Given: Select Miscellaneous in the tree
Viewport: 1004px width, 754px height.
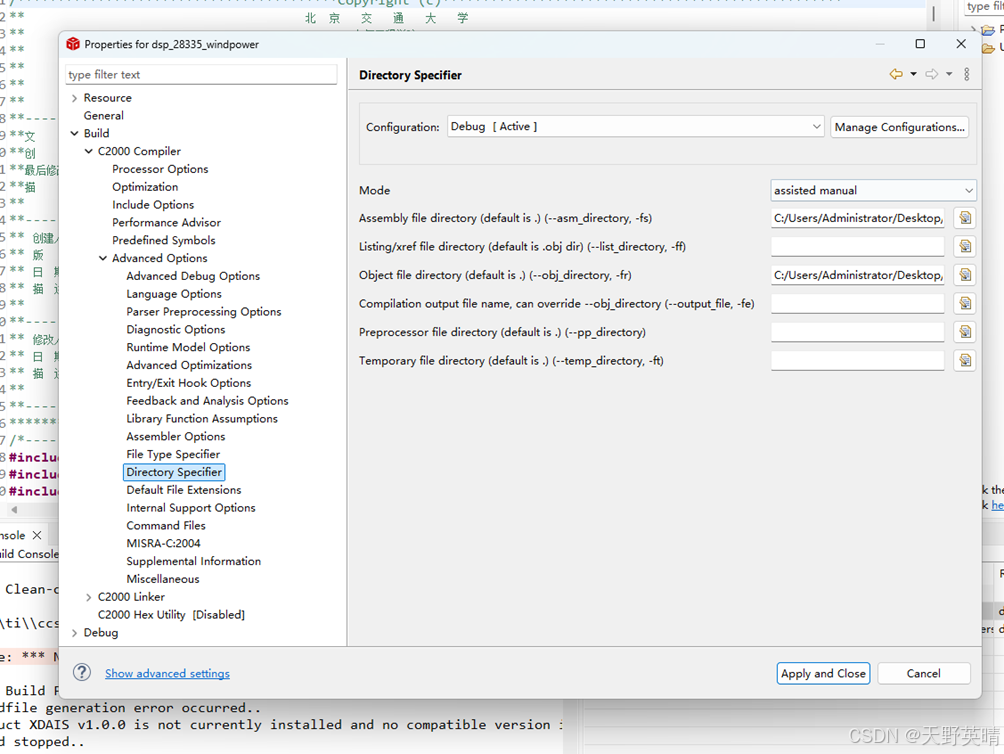Looking at the screenshot, I should point(163,579).
